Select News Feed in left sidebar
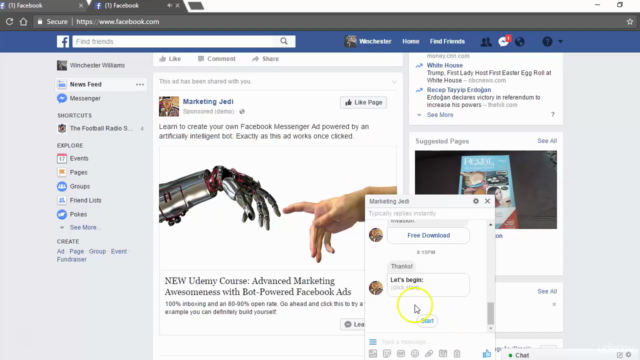The width and height of the screenshot is (640, 360). tap(100, 84)
